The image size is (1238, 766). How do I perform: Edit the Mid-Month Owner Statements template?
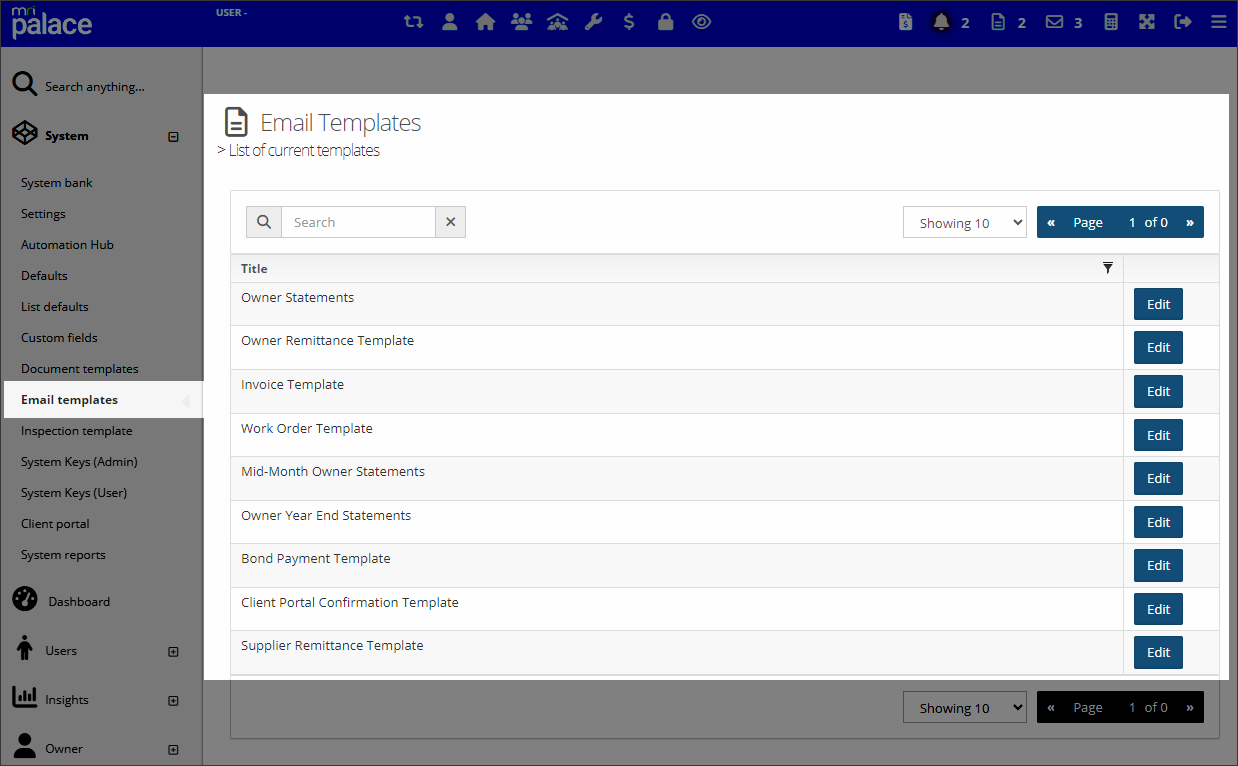[1158, 478]
